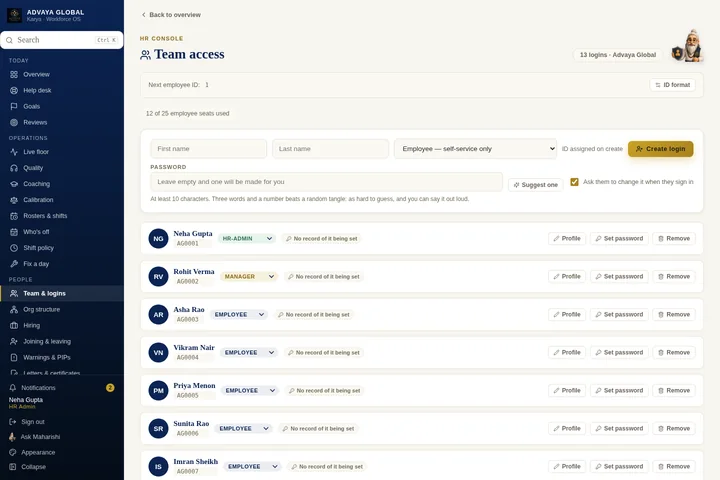Open the Help desk menu item
This screenshot has width=720, height=480.
click(62, 90)
